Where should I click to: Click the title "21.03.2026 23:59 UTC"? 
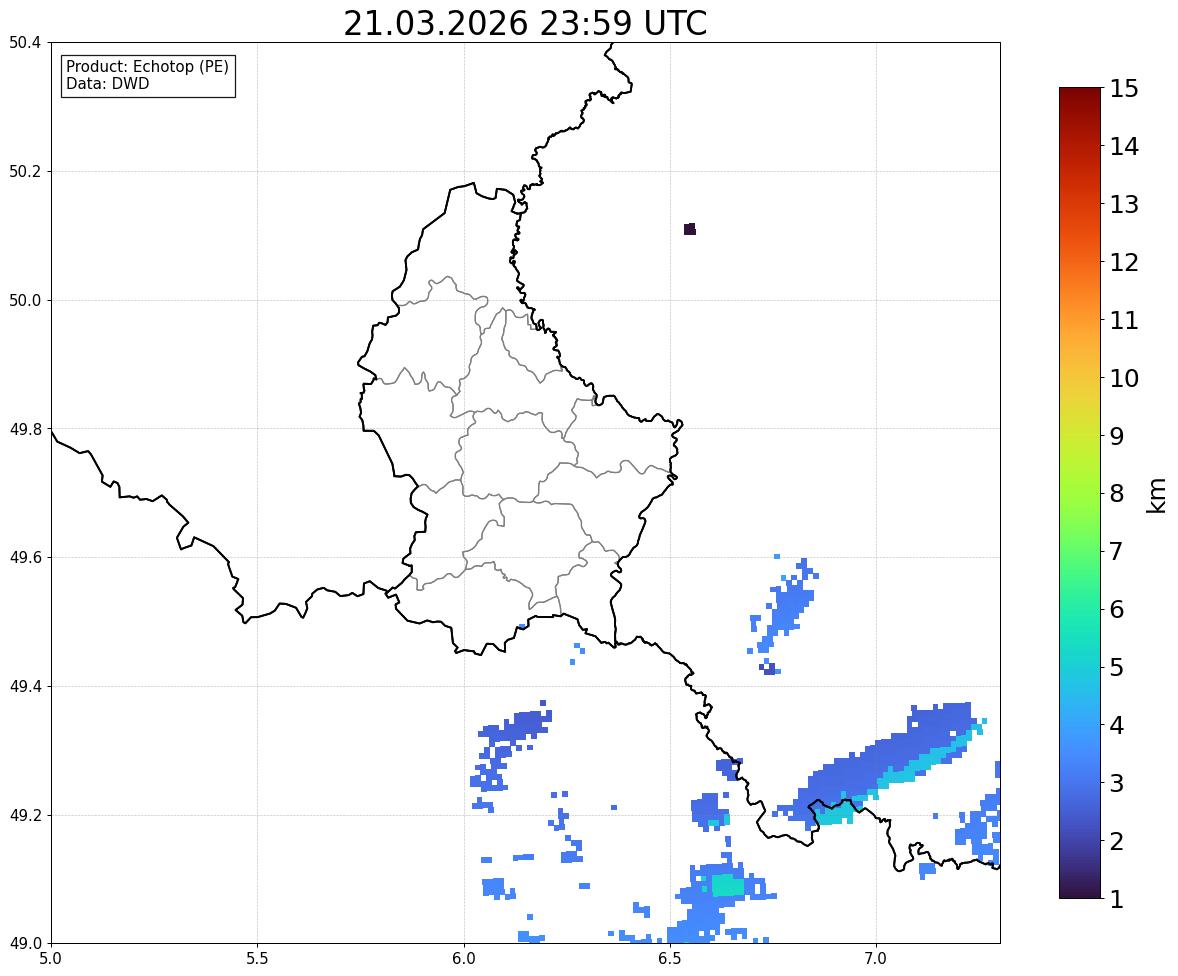point(525,23)
